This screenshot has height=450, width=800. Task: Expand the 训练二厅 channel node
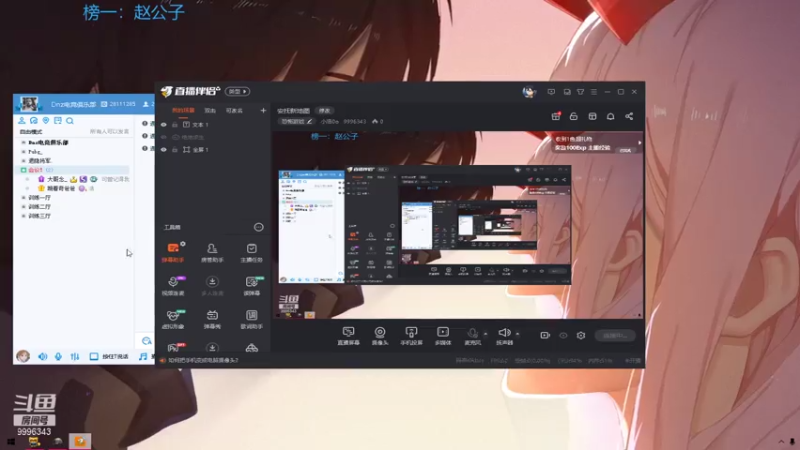[x=23, y=207]
